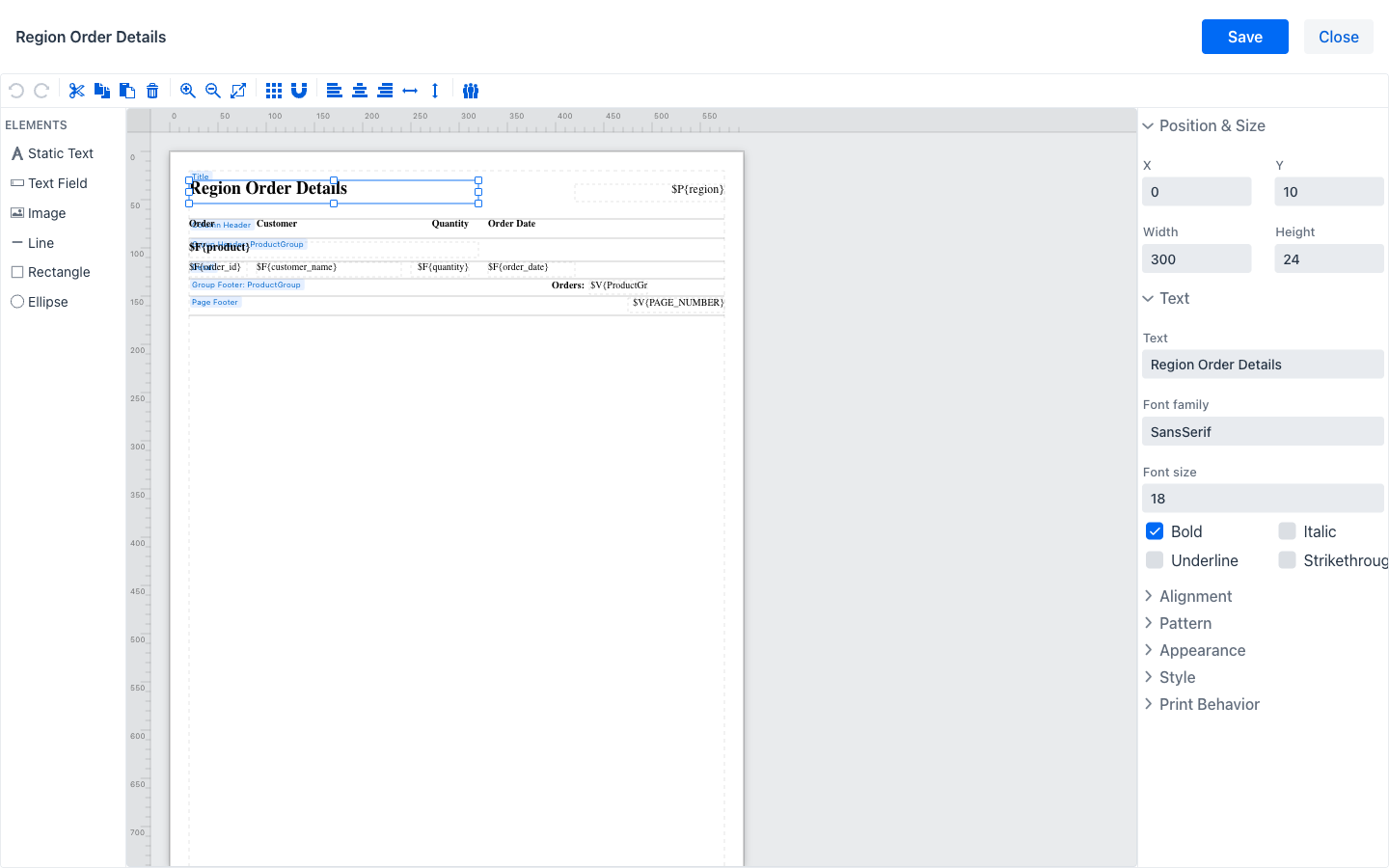This screenshot has width=1389, height=868.
Task: Pick Line from the elements palette
Action: pyautogui.click(x=33, y=243)
